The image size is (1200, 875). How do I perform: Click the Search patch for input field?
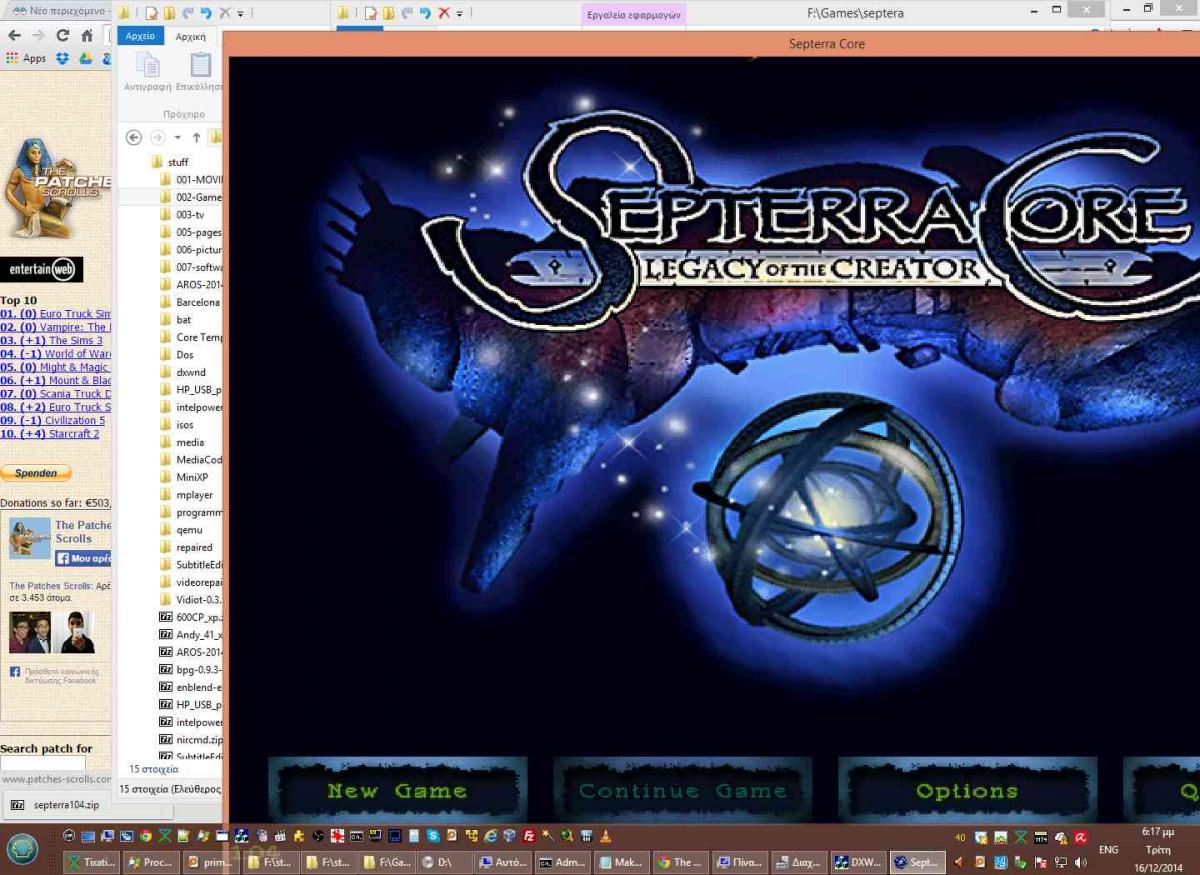[x=43, y=763]
